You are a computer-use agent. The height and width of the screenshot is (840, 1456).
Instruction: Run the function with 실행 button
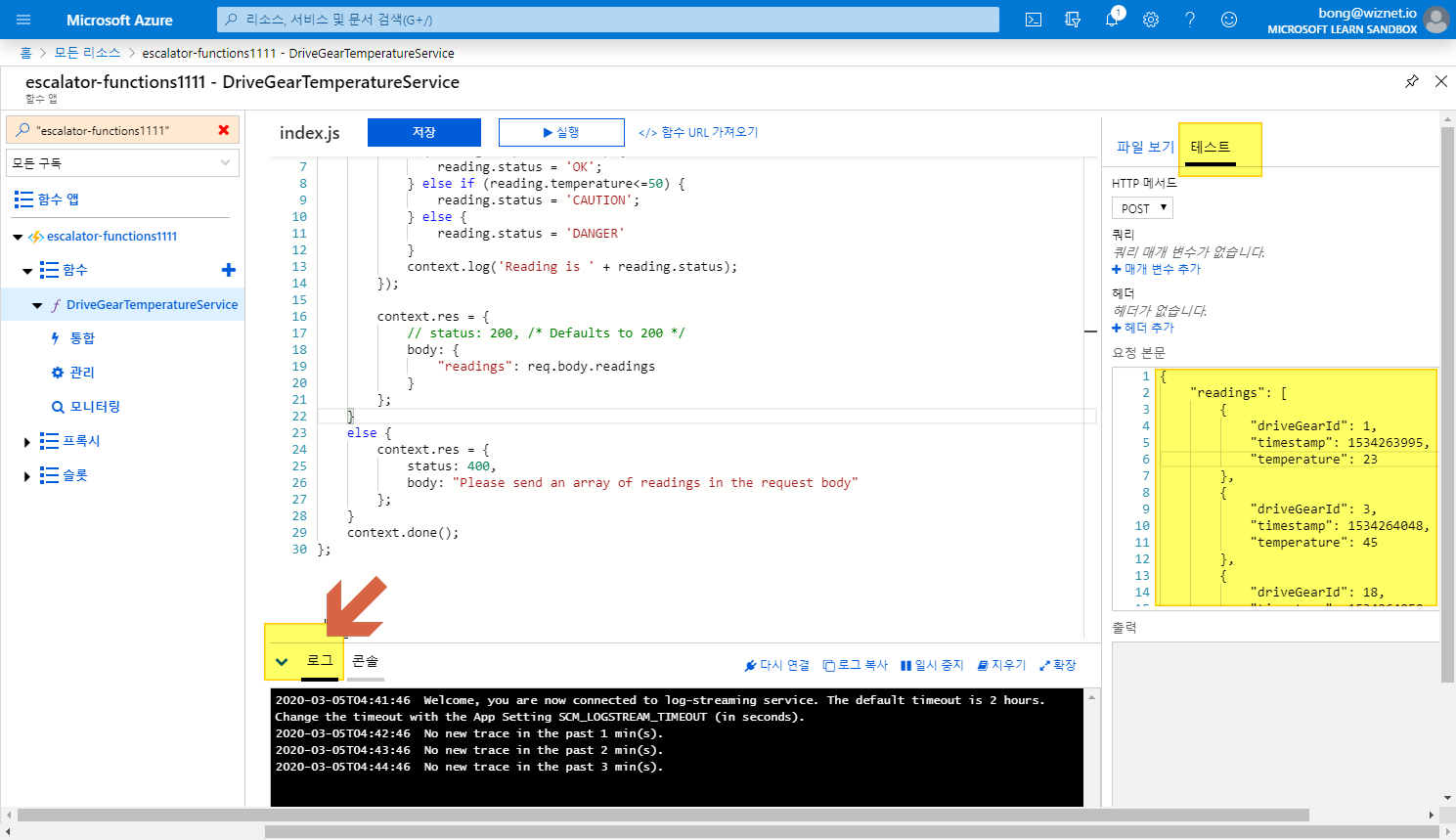(561, 132)
